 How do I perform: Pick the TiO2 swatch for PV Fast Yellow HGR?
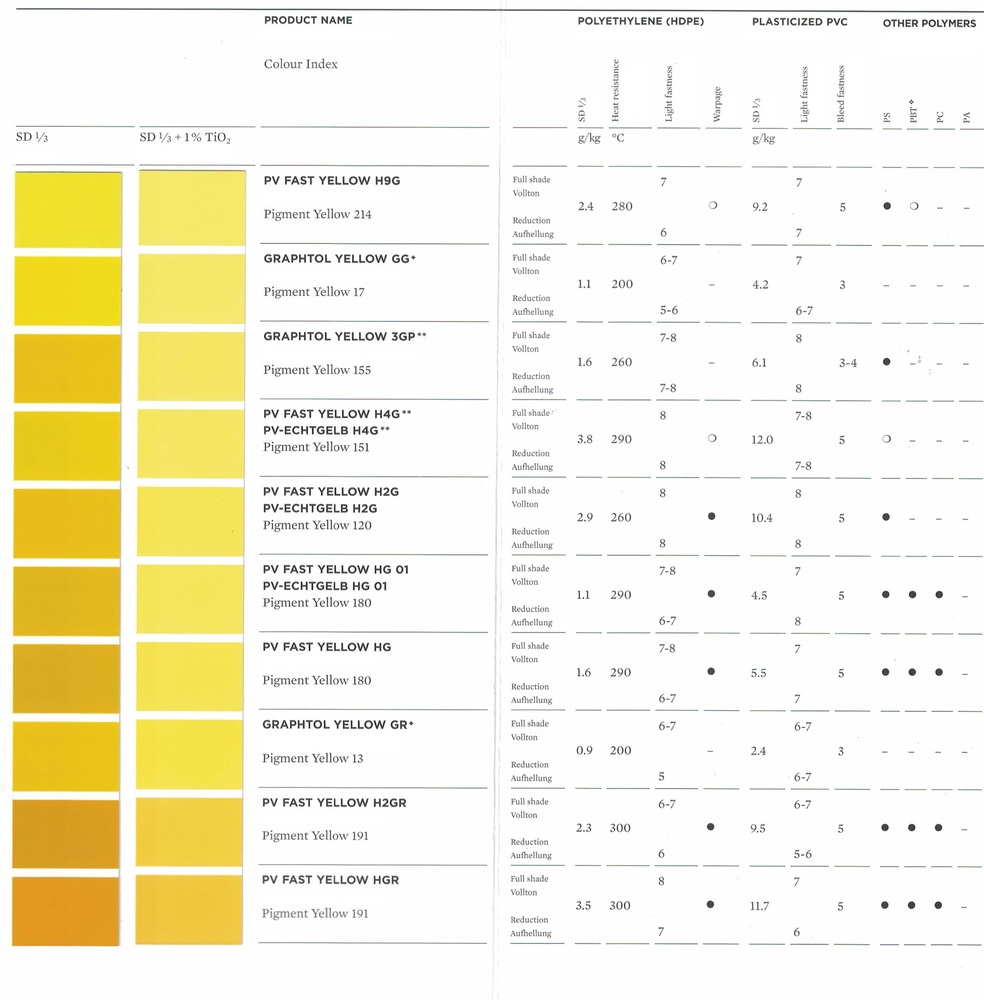pyautogui.click(x=189, y=909)
